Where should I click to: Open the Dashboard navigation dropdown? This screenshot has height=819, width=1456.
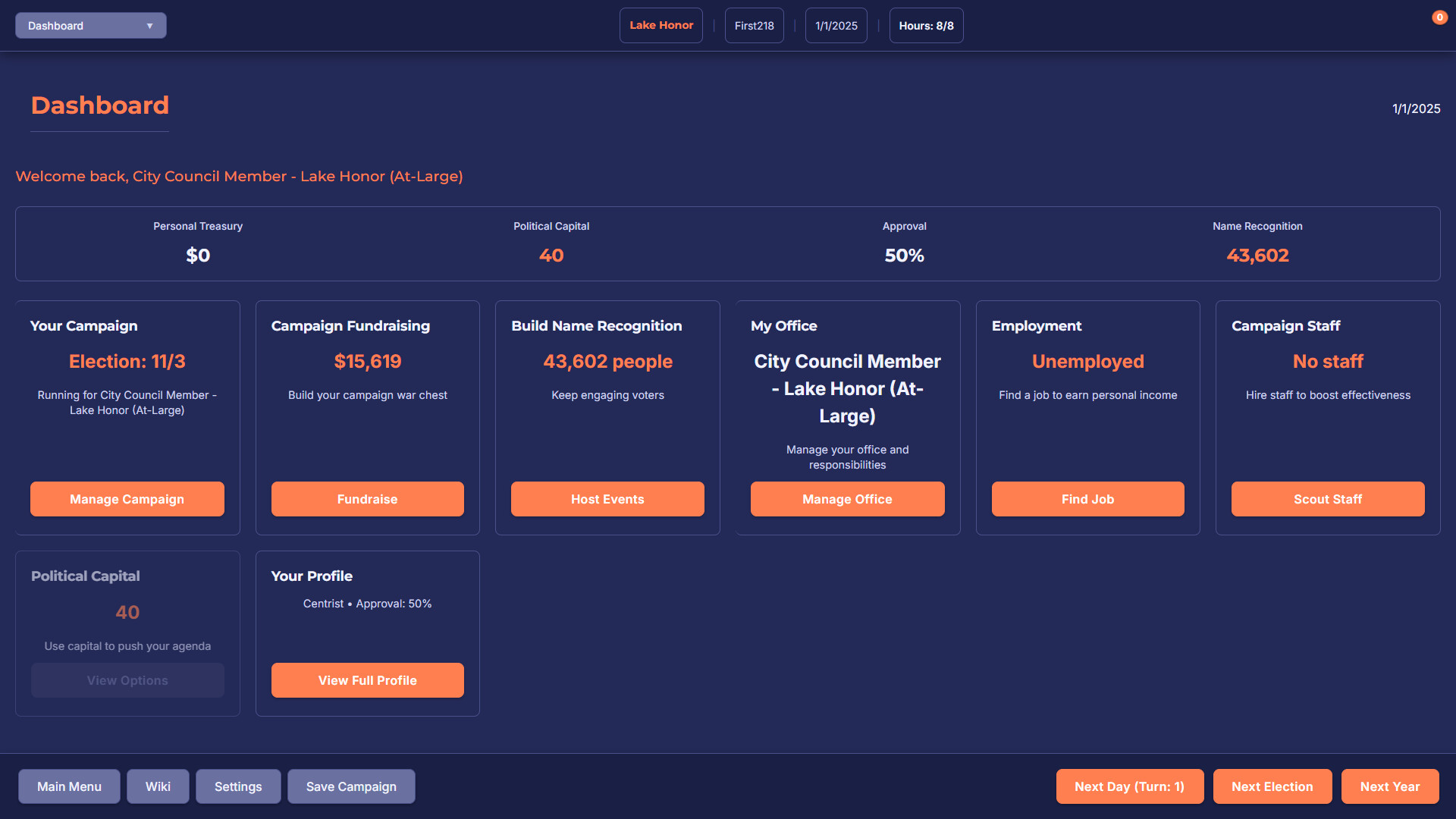90,25
